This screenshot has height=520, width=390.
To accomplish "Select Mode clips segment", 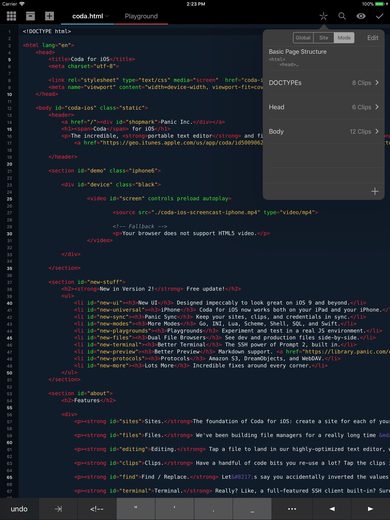I will point(344,38).
